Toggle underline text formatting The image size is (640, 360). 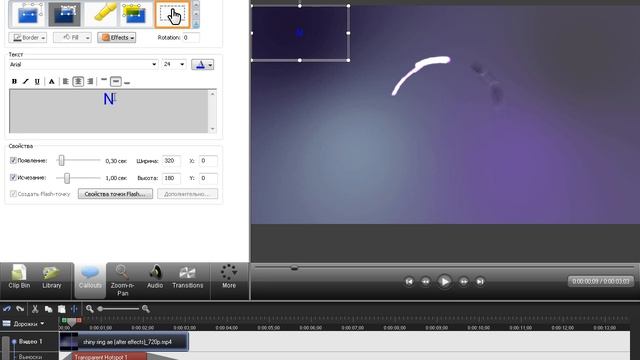[37, 82]
